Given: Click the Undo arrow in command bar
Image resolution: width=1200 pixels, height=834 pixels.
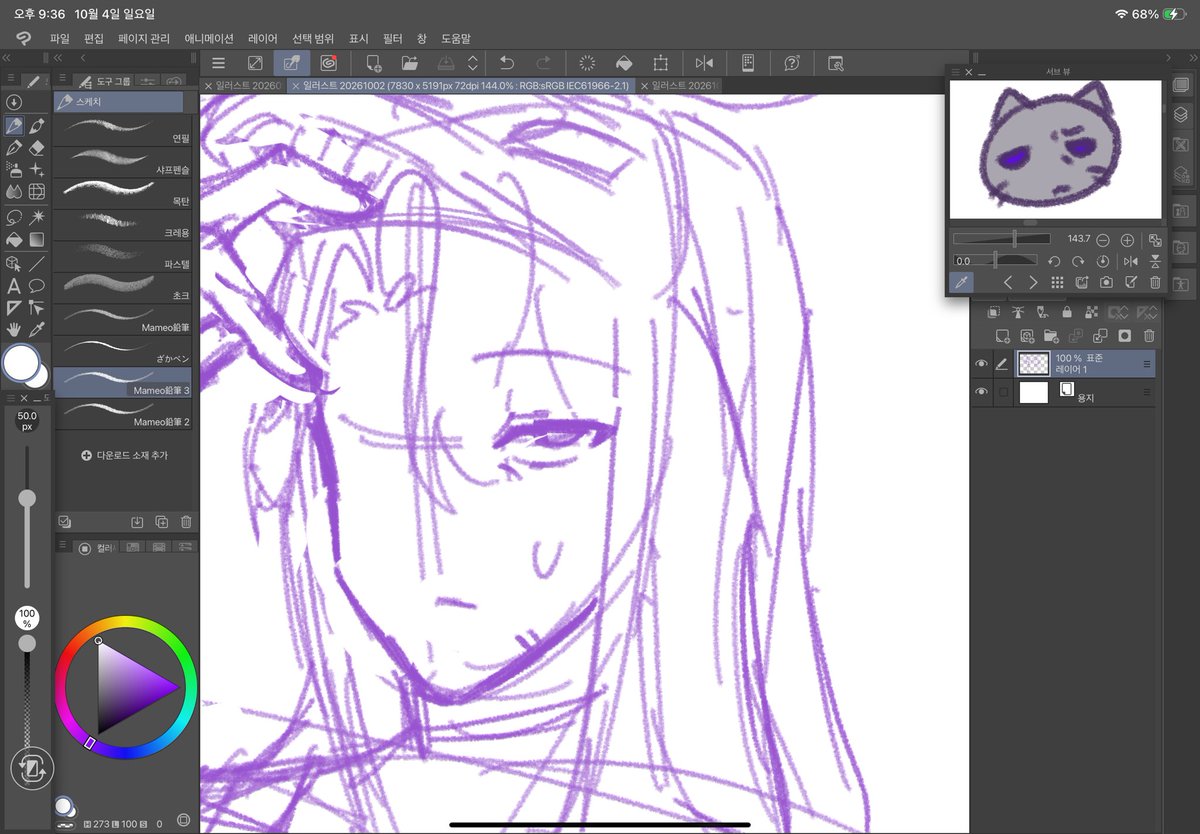Looking at the screenshot, I should point(507,63).
